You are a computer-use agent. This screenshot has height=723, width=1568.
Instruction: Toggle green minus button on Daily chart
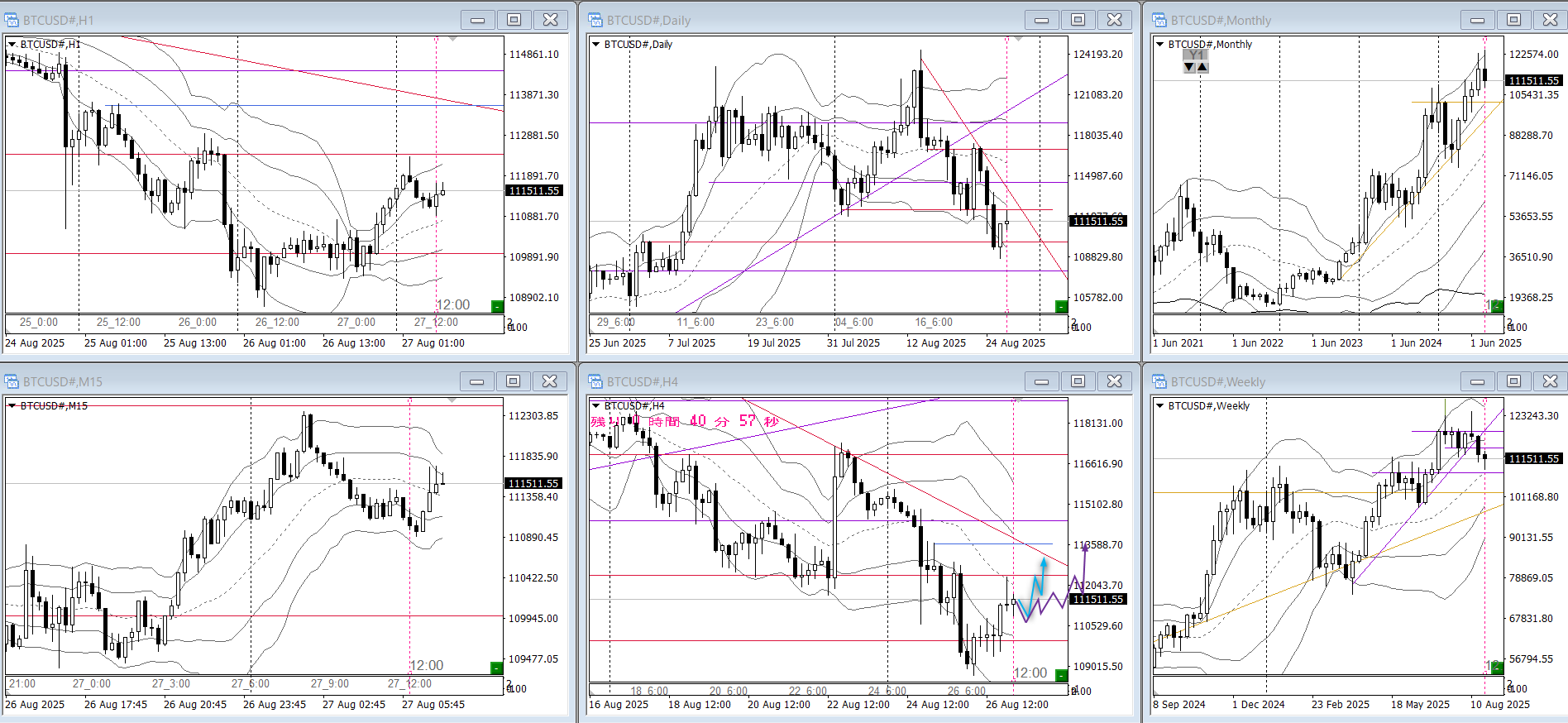click(x=1061, y=307)
